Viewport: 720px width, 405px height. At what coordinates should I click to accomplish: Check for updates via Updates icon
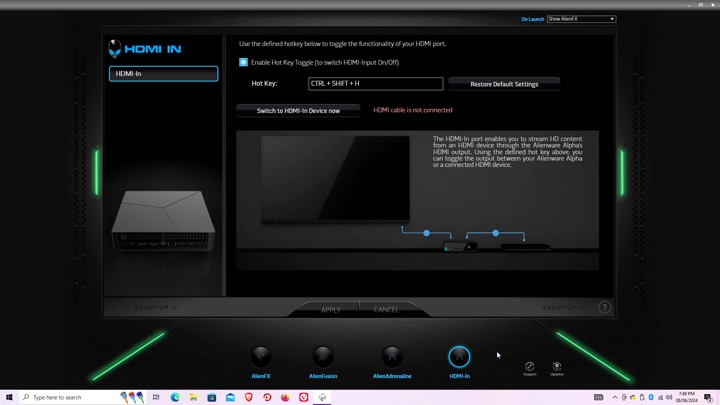pyautogui.click(x=557, y=367)
